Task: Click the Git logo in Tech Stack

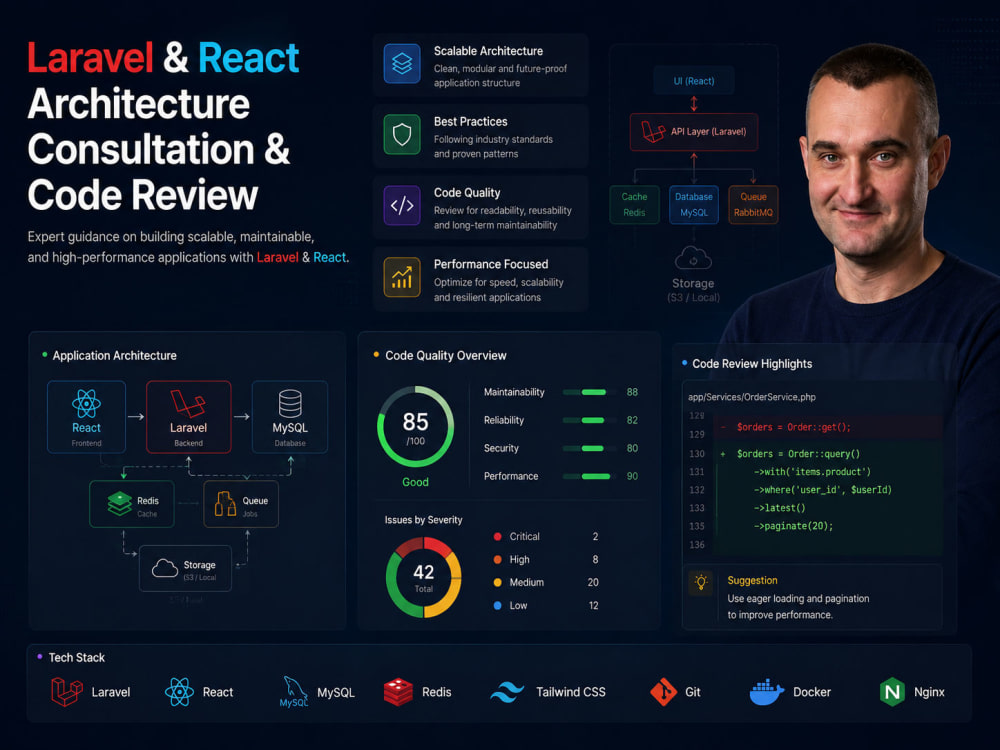Action: (x=663, y=692)
